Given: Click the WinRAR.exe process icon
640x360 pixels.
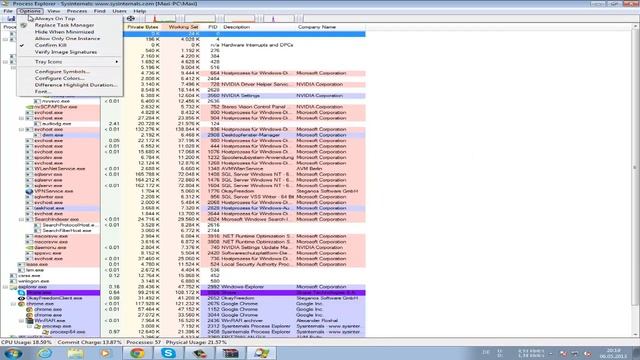Looking at the screenshot, I should click(29, 321).
